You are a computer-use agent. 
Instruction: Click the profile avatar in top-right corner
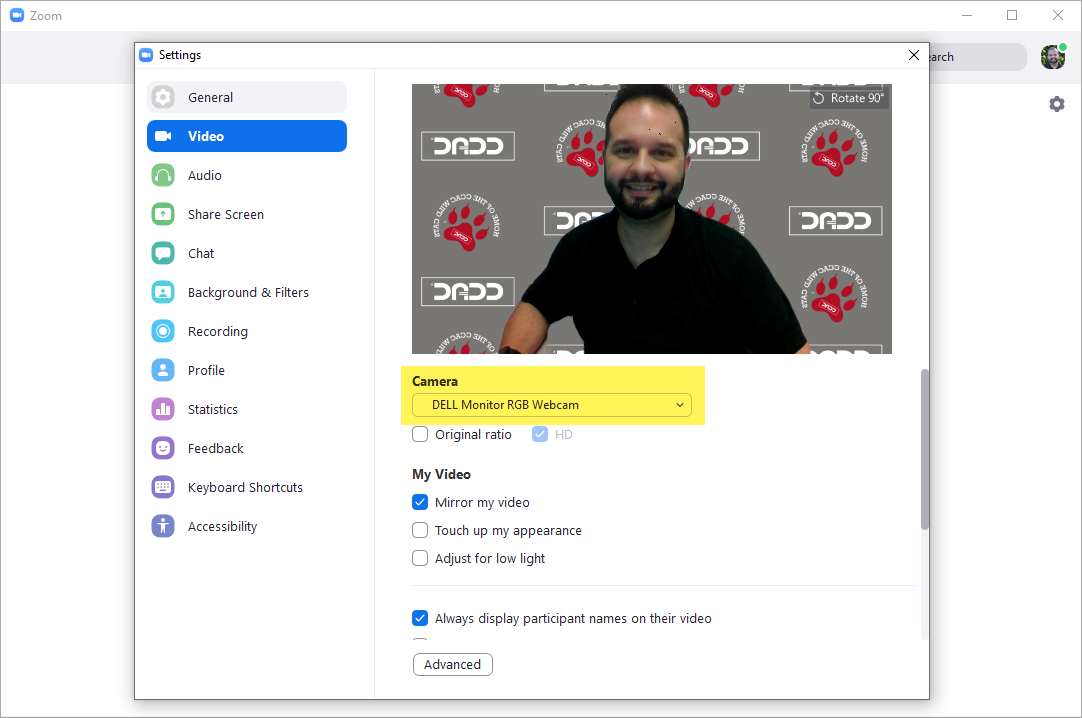[1052, 57]
